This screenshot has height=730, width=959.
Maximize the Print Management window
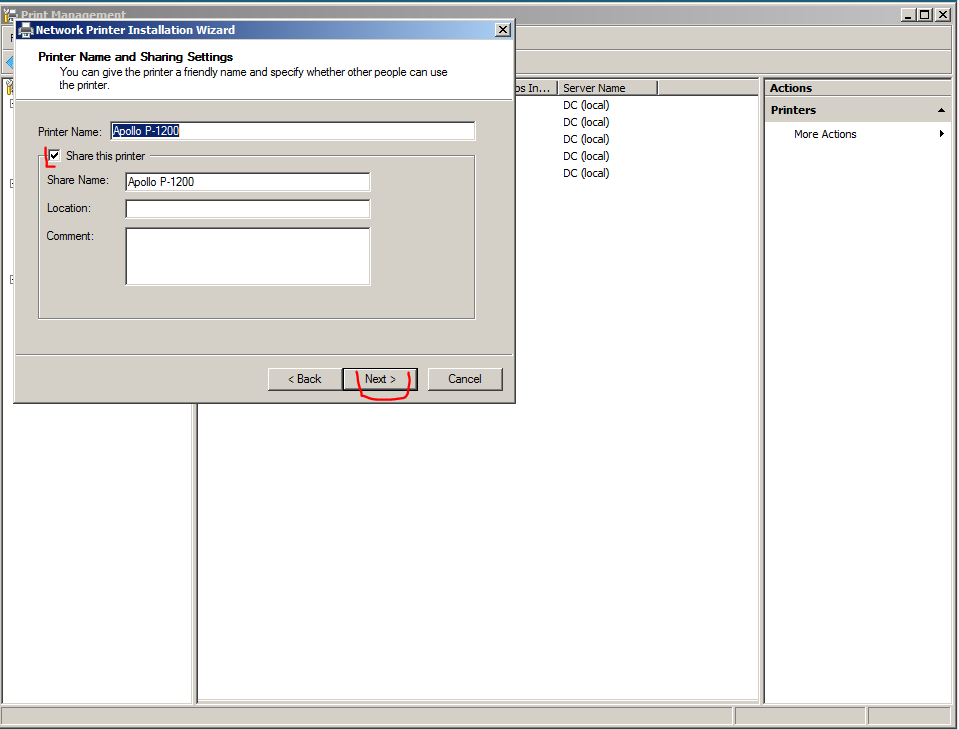pos(925,15)
